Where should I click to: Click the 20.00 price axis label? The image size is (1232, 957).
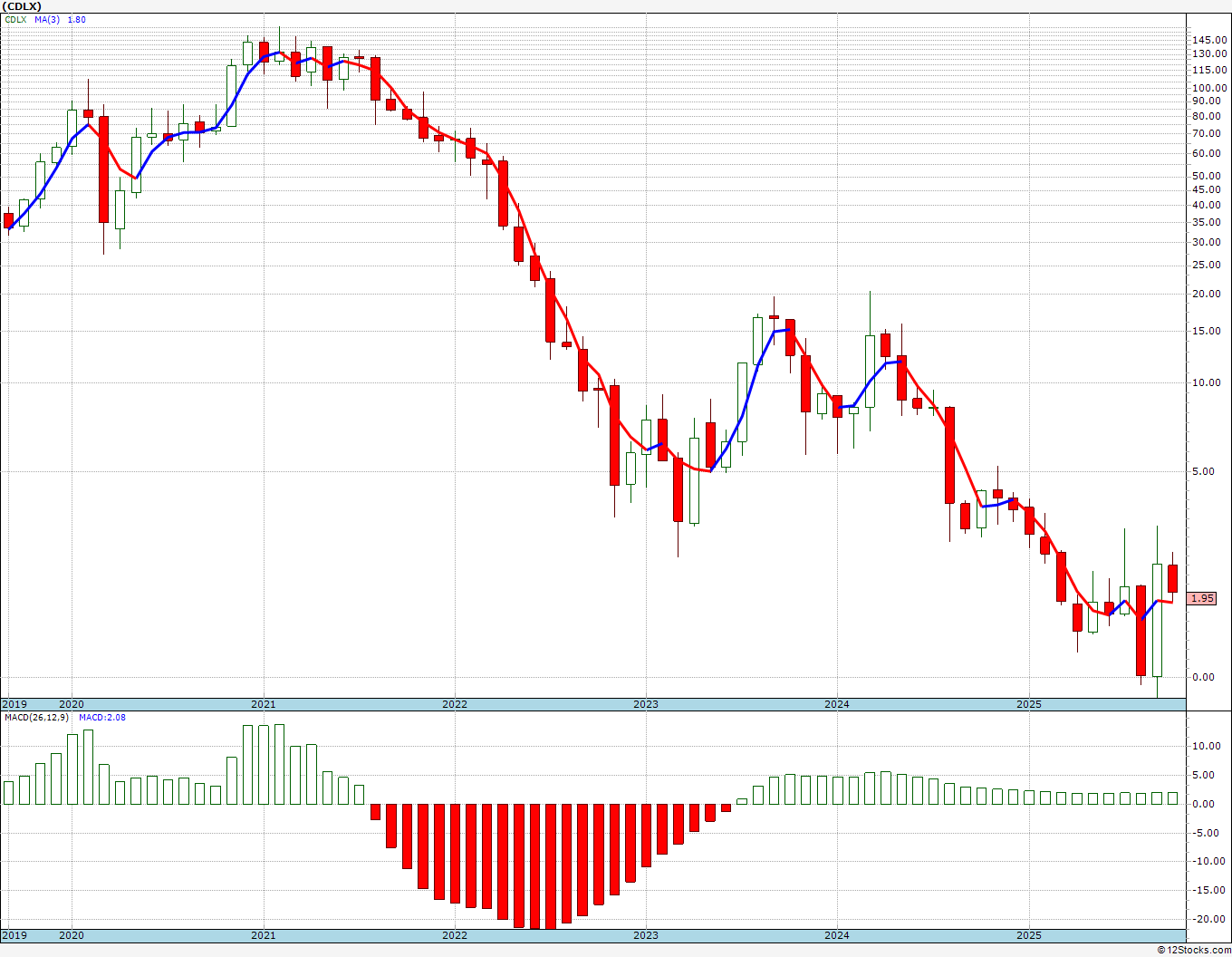tap(1206, 294)
